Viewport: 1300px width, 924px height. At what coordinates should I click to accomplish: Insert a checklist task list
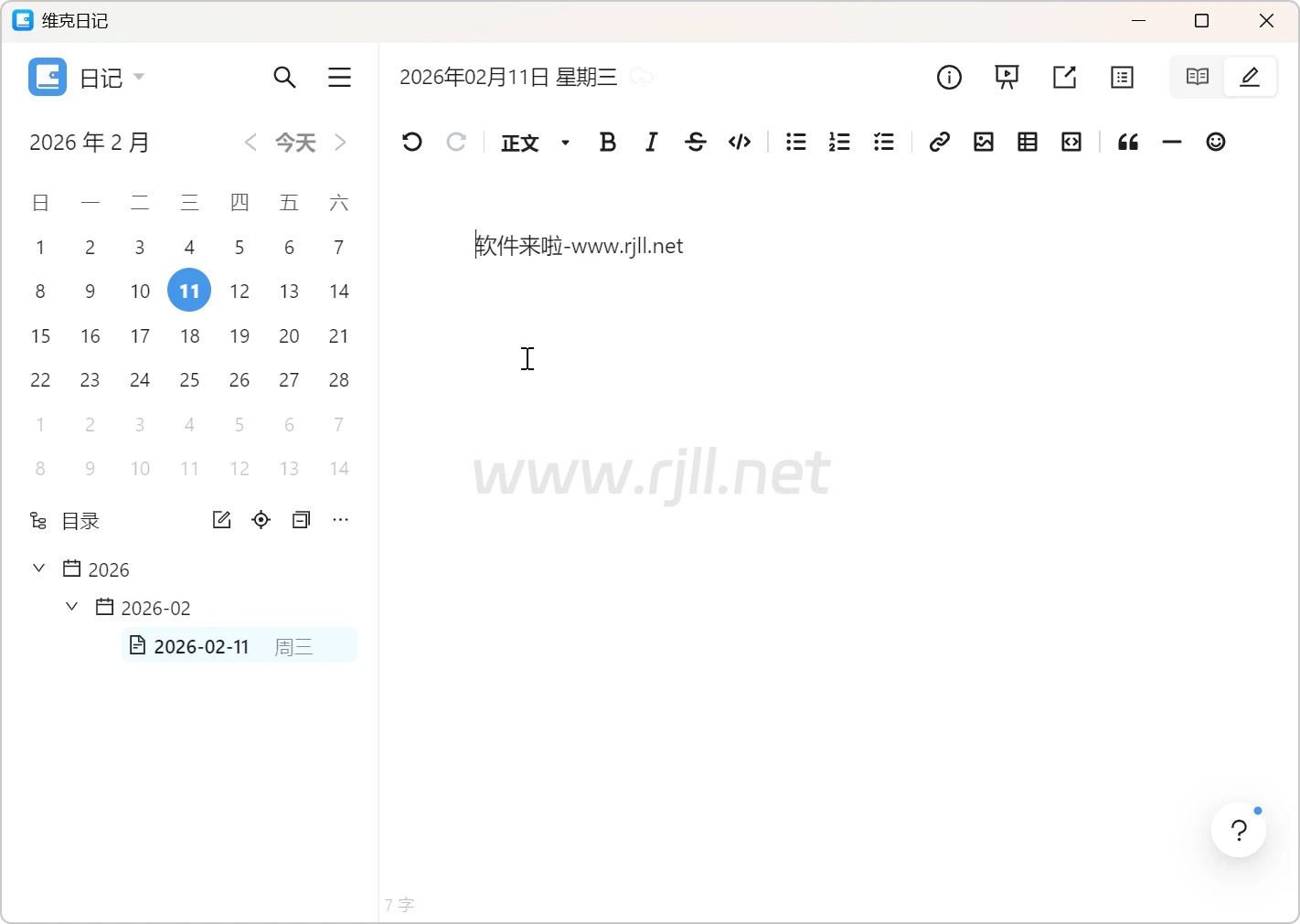(x=883, y=142)
